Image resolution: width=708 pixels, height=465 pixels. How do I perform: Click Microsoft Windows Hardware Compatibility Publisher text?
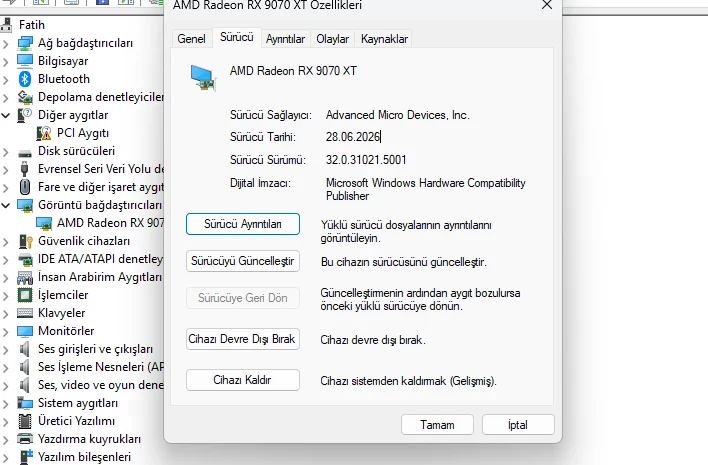click(426, 190)
